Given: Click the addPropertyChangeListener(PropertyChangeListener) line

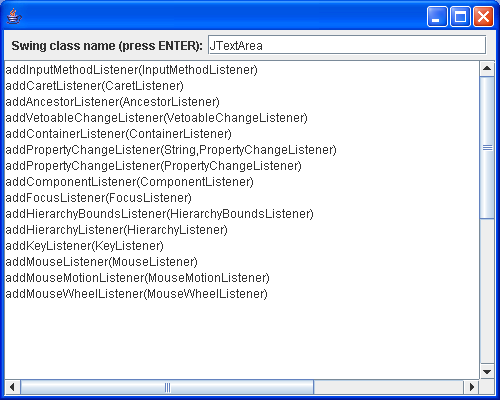Looking at the screenshot, I should click(154, 166).
